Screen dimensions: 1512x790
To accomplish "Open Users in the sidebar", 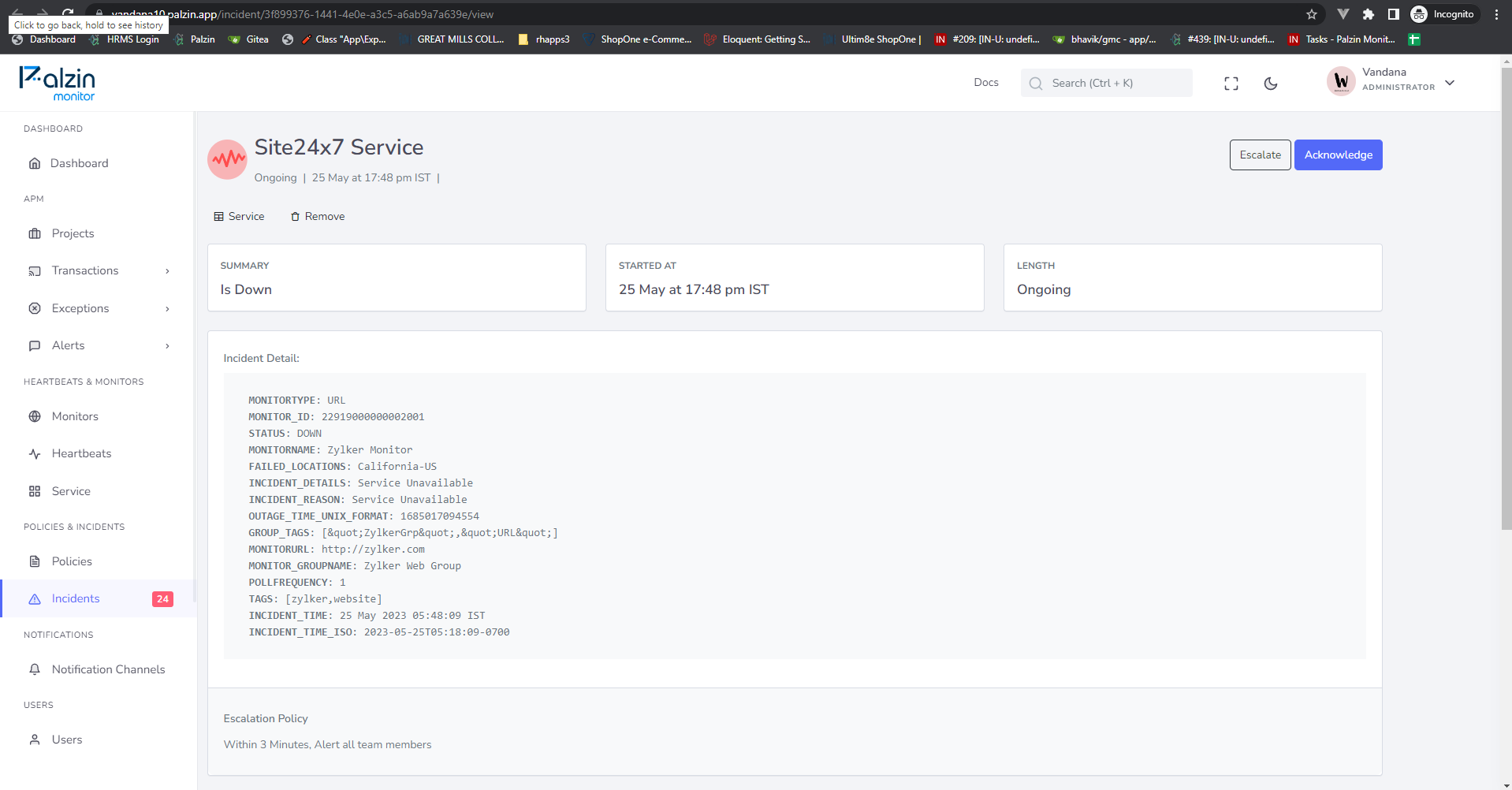I will pyautogui.click(x=67, y=740).
